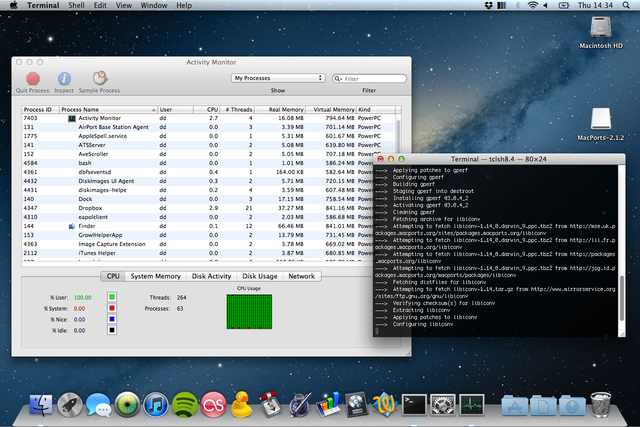Open the Edit menu in menu bar
640x427 pixels.
pos(100,5)
